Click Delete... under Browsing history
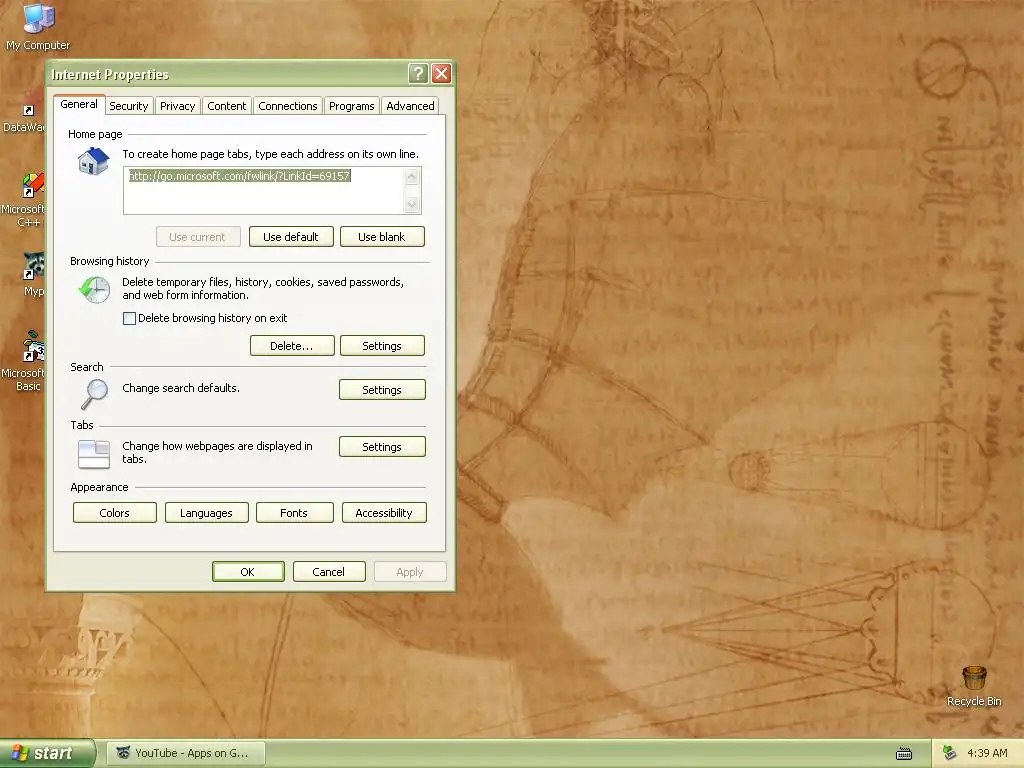This screenshot has height=768, width=1024. tap(292, 345)
